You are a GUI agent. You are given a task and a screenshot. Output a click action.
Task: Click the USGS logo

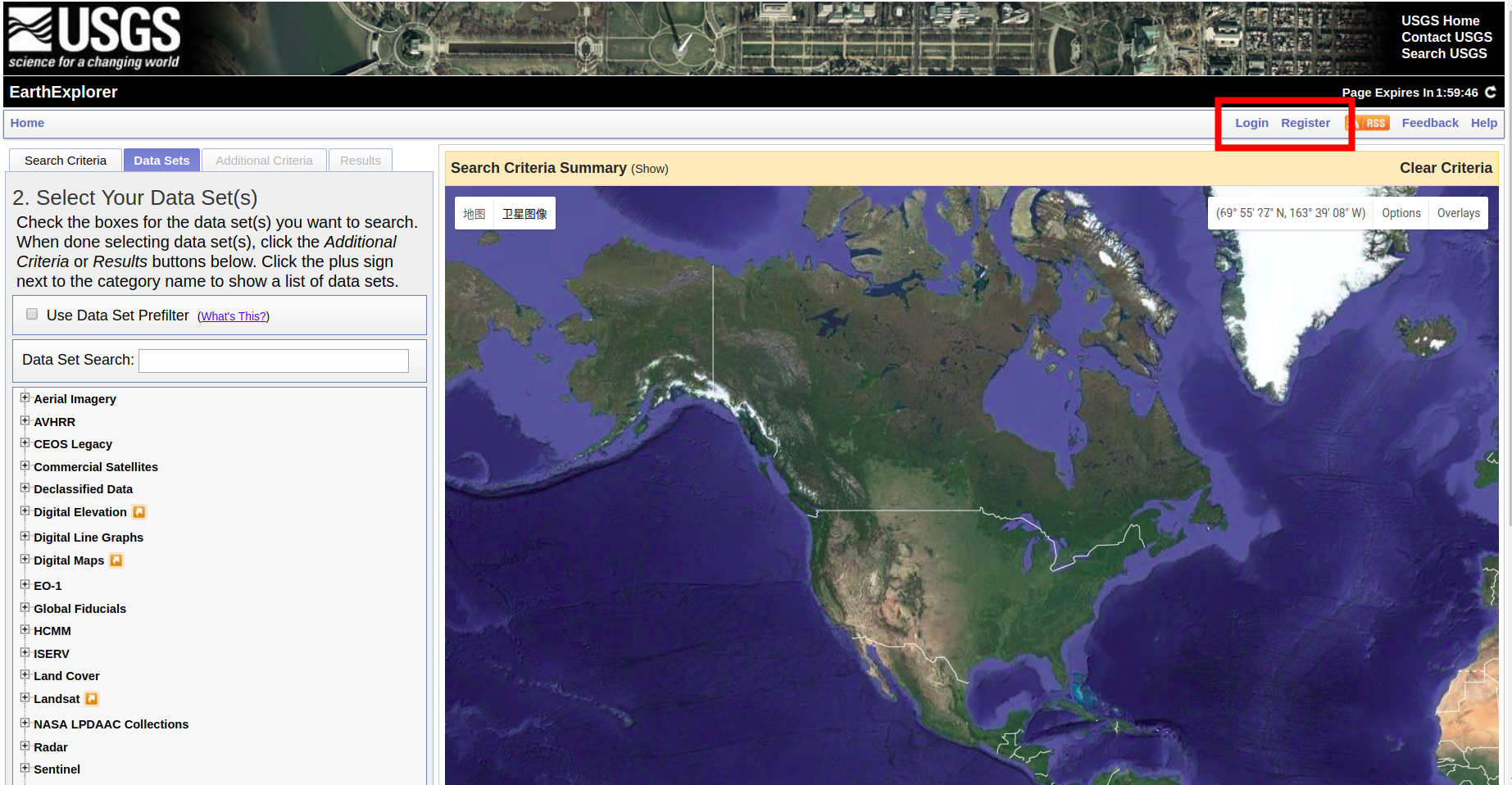pyautogui.click(x=94, y=38)
